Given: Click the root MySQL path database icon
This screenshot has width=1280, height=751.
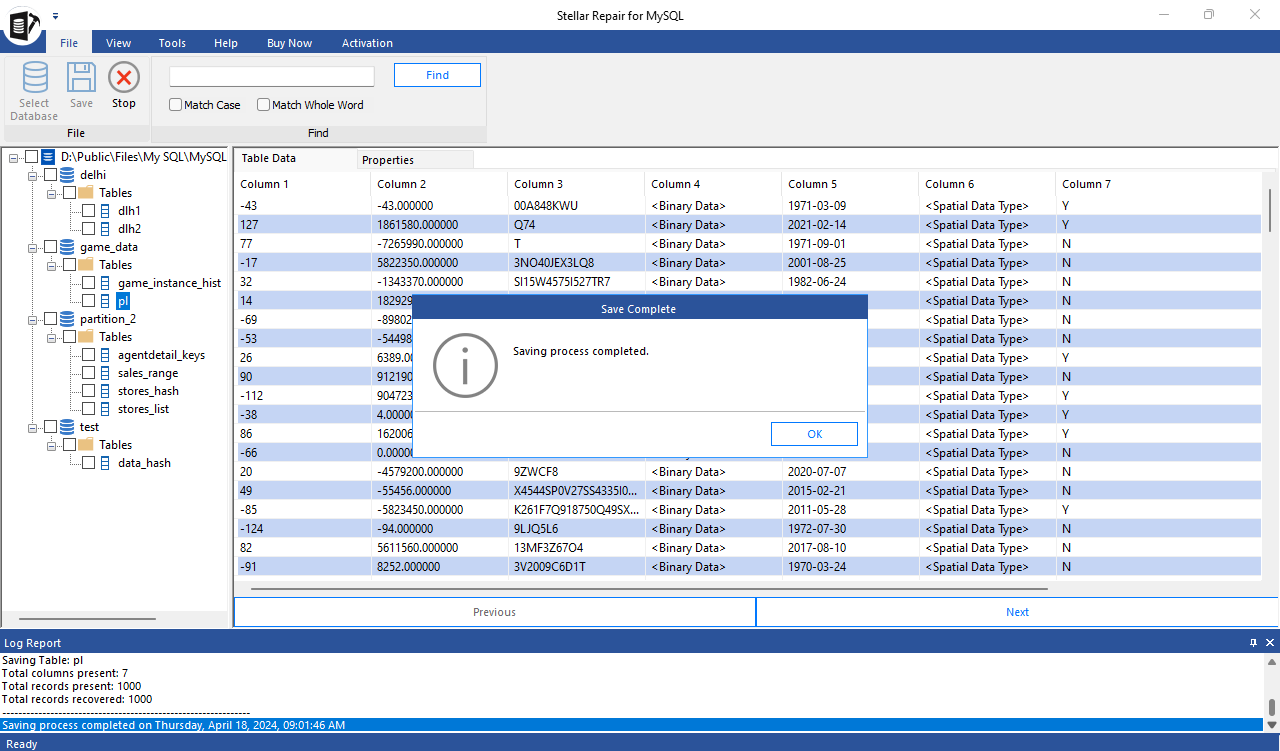Looking at the screenshot, I should click(x=48, y=157).
